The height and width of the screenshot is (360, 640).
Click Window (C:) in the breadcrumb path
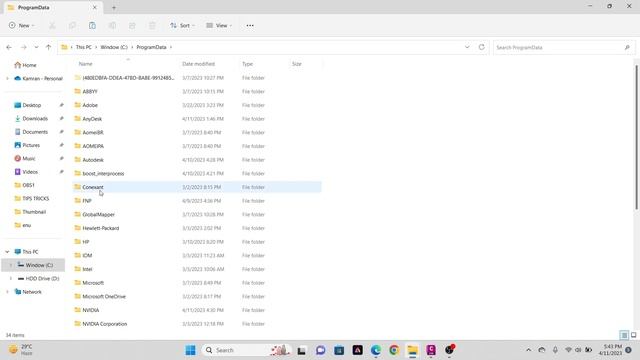[x=114, y=47]
